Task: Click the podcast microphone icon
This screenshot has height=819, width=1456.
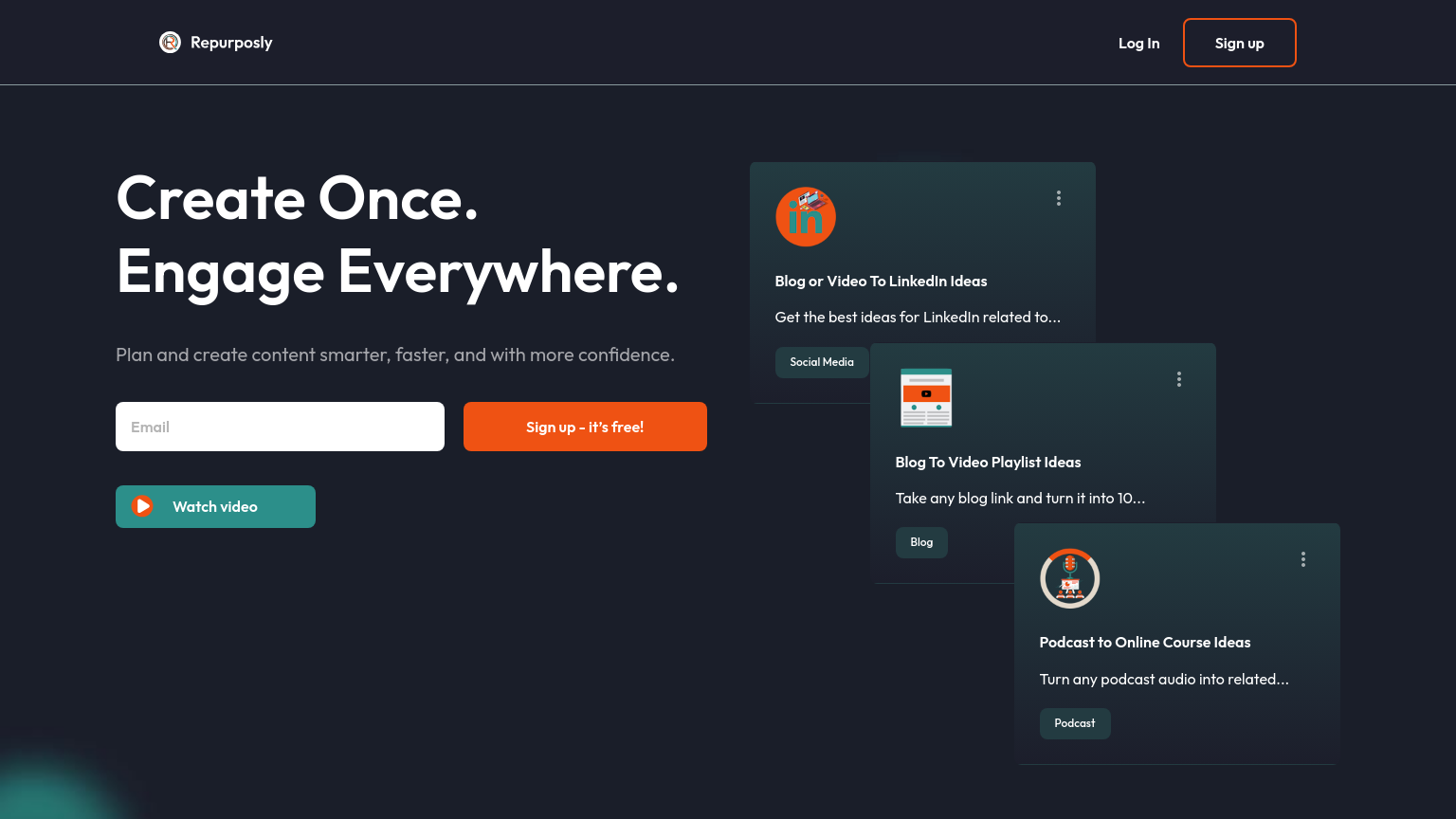Action: [x=1069, y=578]
